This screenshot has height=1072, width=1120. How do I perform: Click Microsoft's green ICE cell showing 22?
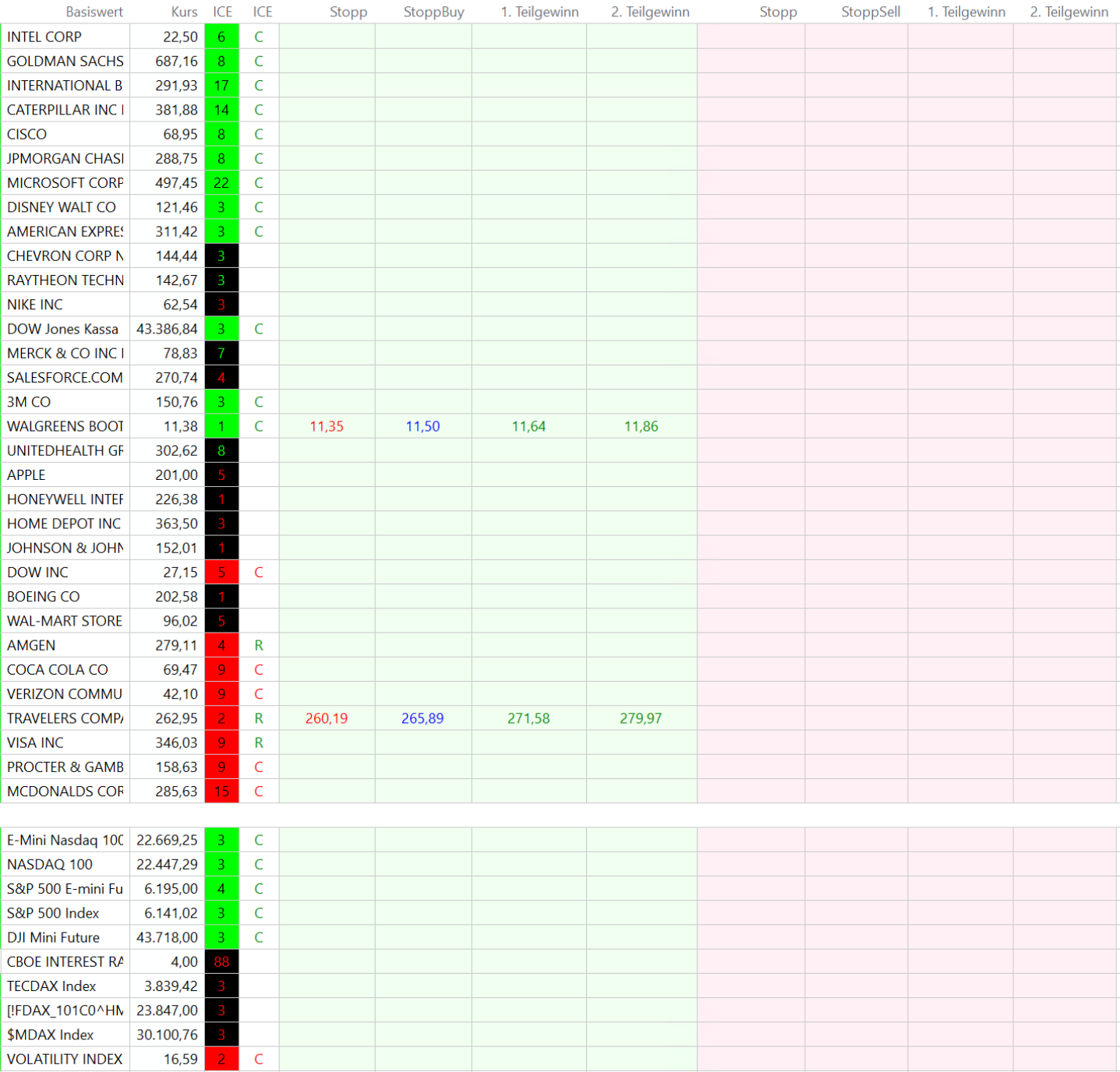tap(221, 183)
